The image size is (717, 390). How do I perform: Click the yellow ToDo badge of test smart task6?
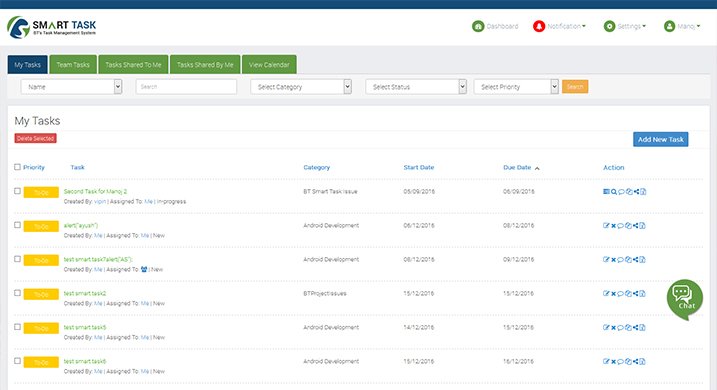pyautogui.click(x=41, y=362)
